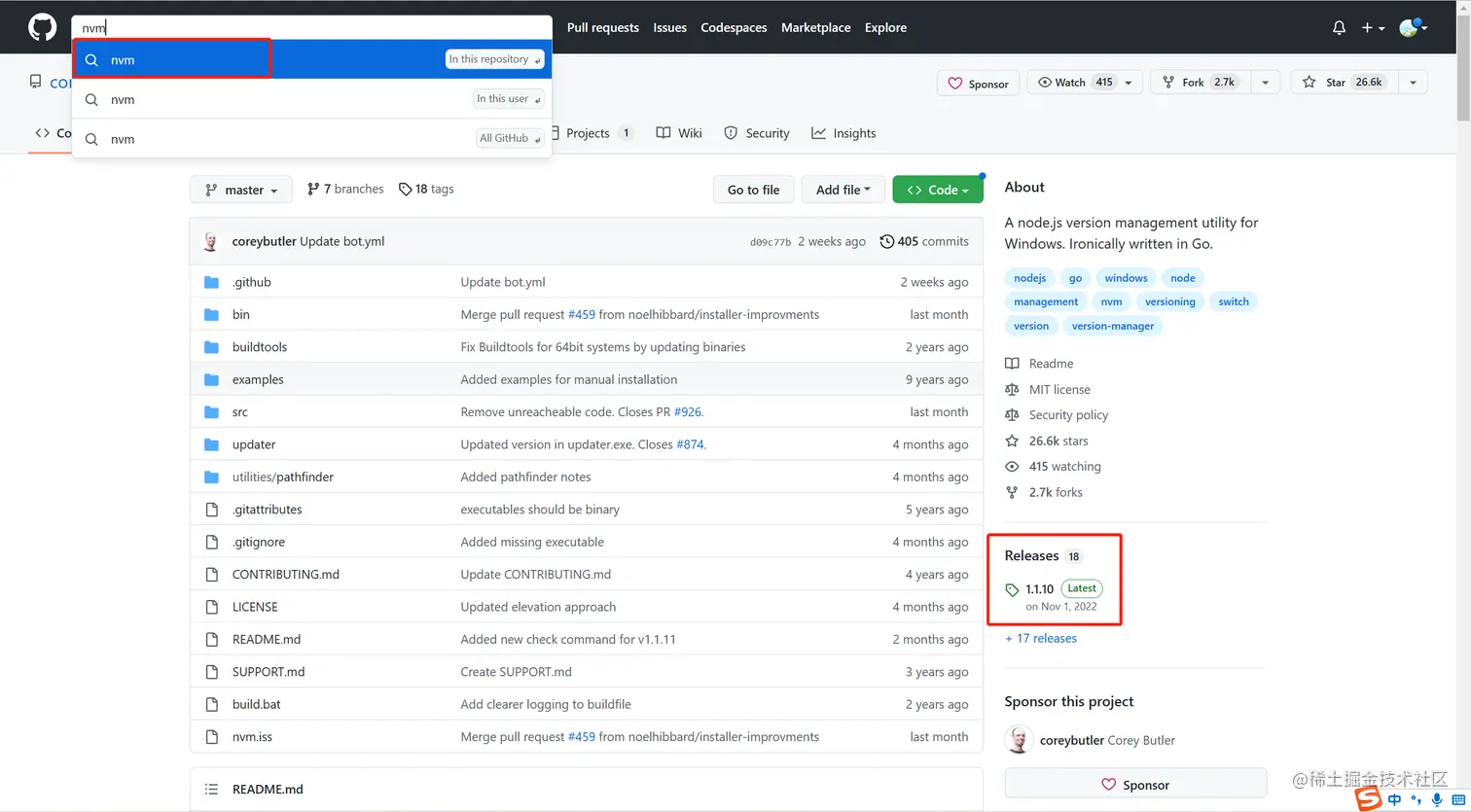The image size is (1471, 812).
Task: Open the updater folder
Action: coord(254,444)
